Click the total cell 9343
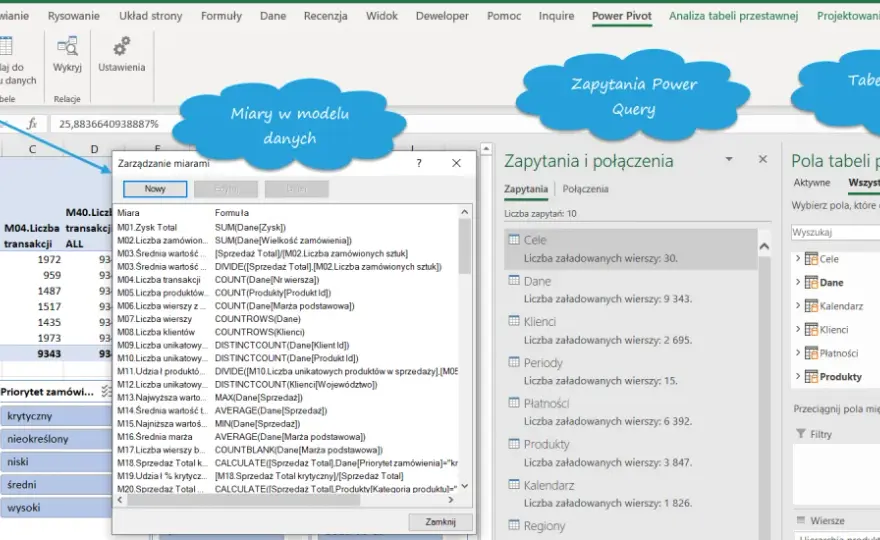This screenshot has width=880, height=540. (32, 354)
